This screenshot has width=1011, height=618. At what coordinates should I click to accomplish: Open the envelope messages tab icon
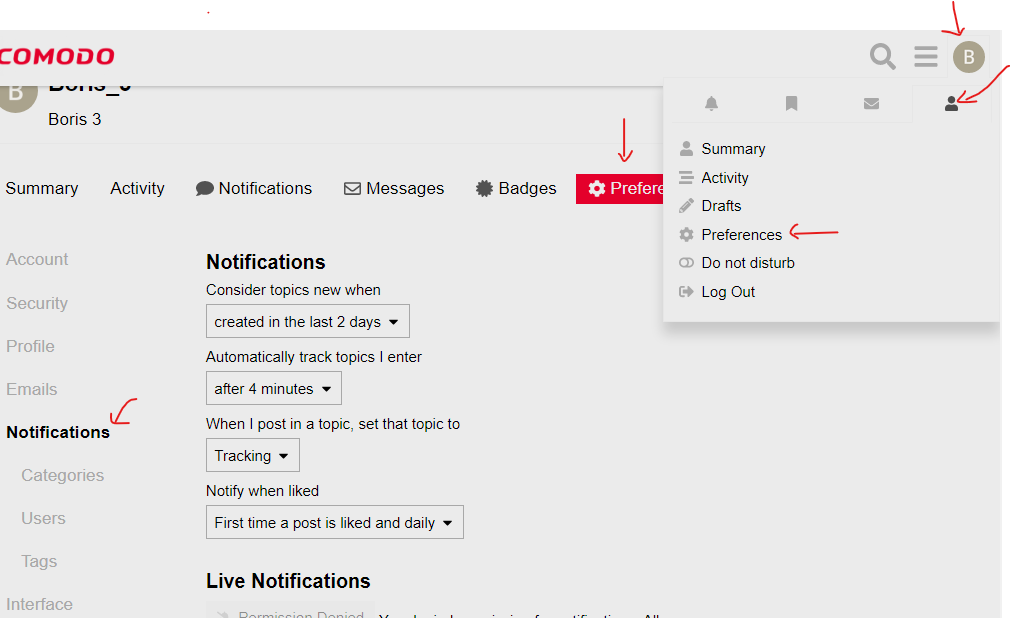tap(871, 103)
